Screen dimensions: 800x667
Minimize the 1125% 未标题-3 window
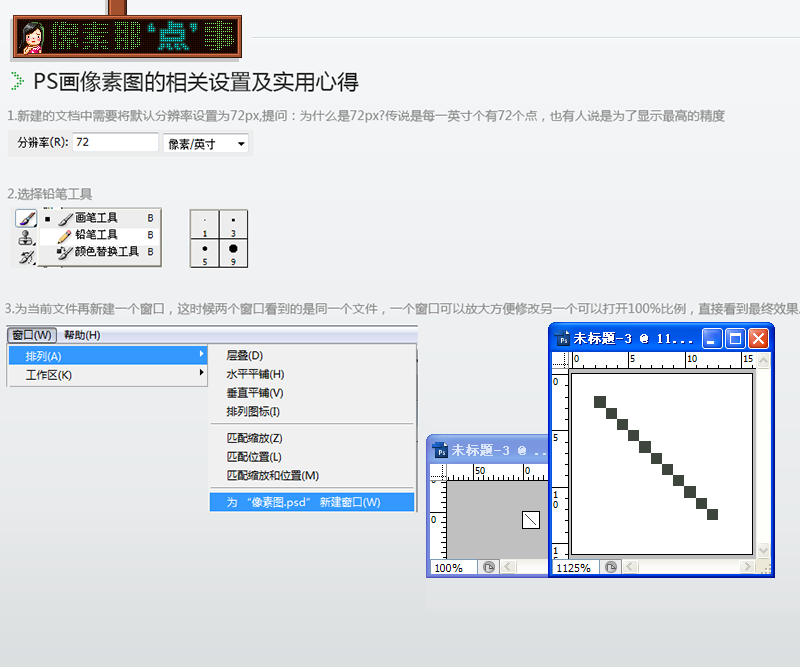coord(712,338)
